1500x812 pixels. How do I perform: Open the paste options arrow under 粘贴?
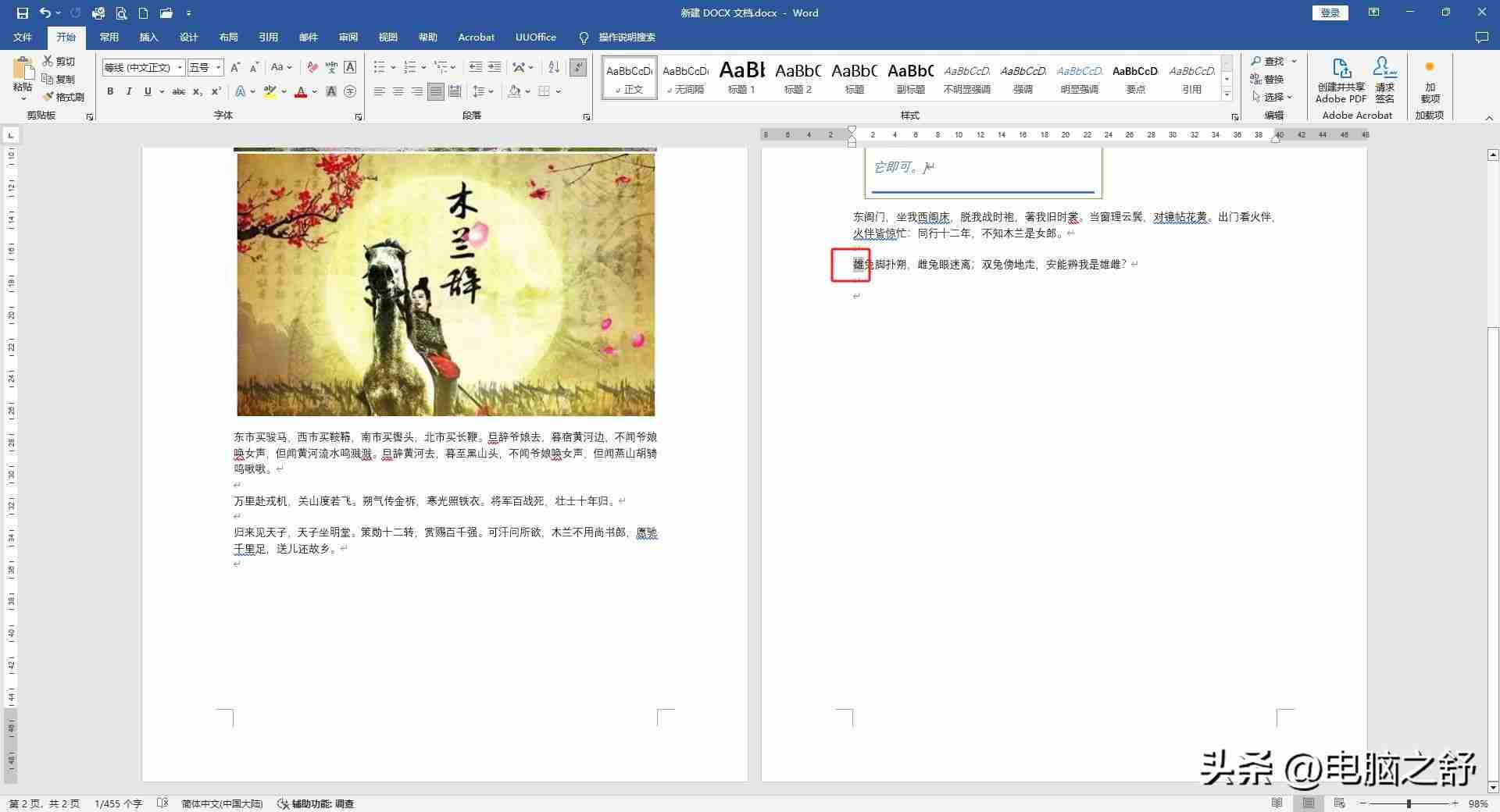(23, 98)
